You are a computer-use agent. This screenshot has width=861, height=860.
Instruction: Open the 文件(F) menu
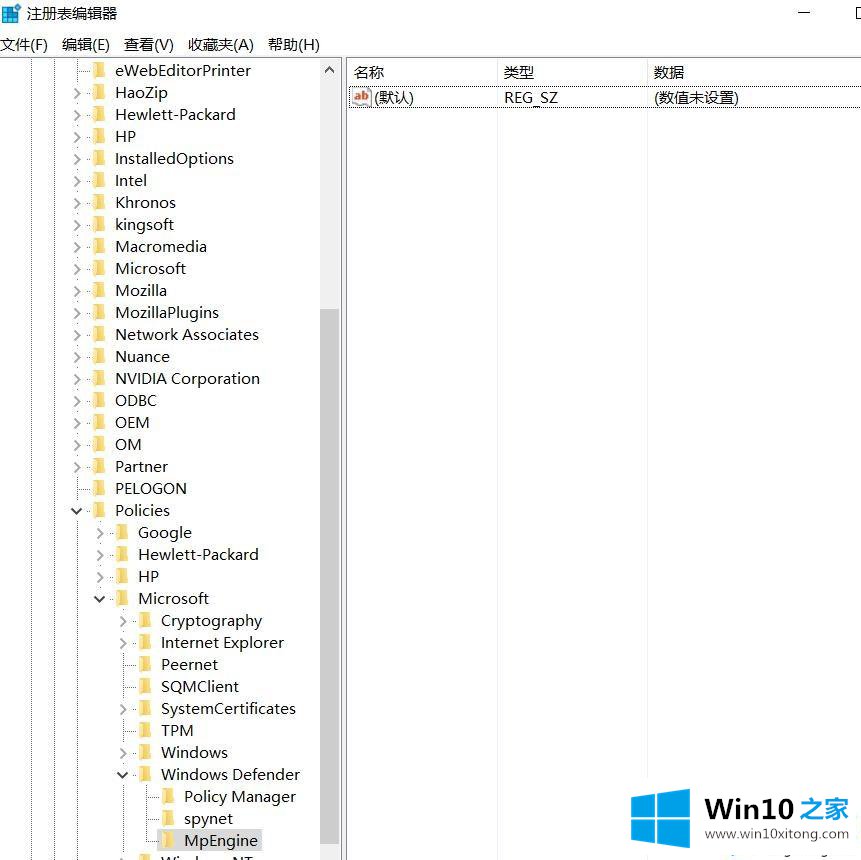pos(24,44)
